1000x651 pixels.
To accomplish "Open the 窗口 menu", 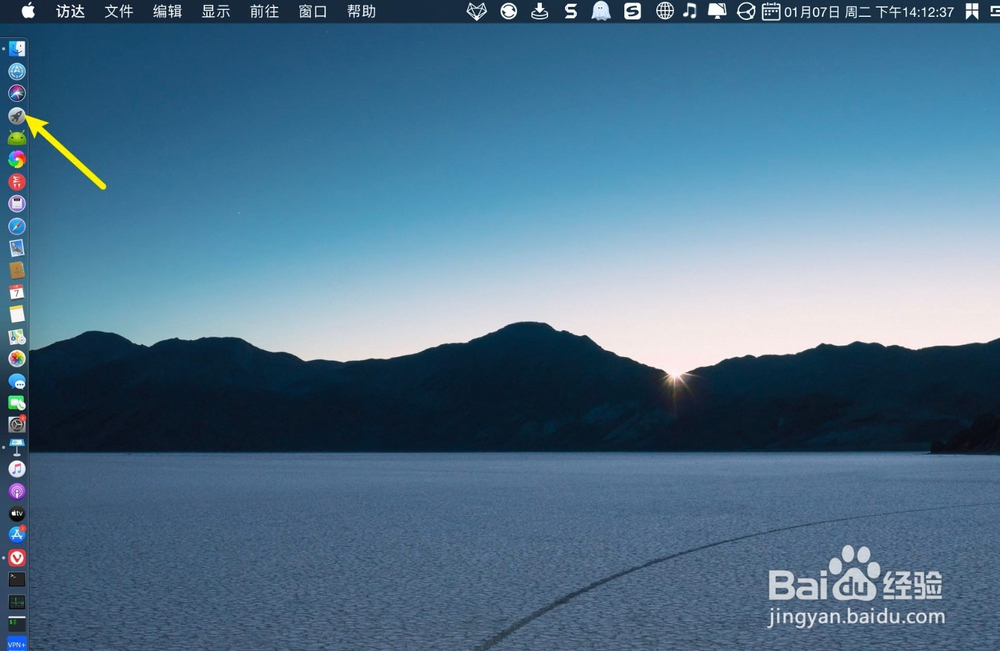I will coord(312,11).
